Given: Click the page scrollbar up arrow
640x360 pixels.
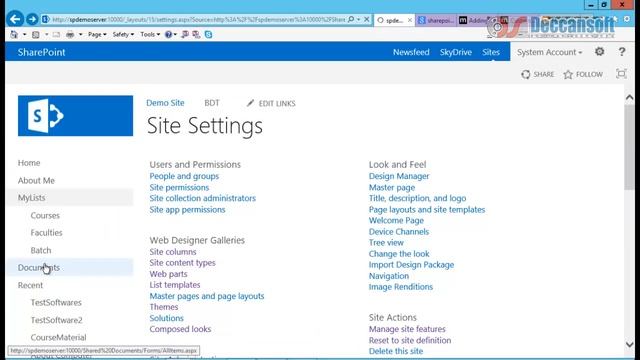Looking at the screenshot, I should coord(629,97).
